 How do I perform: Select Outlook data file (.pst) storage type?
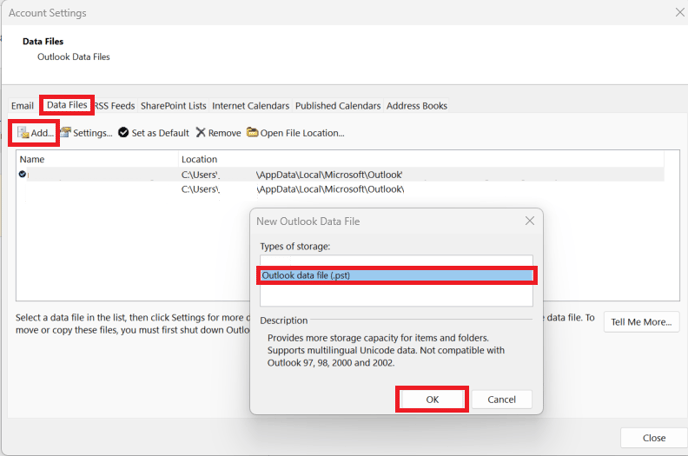397,276
